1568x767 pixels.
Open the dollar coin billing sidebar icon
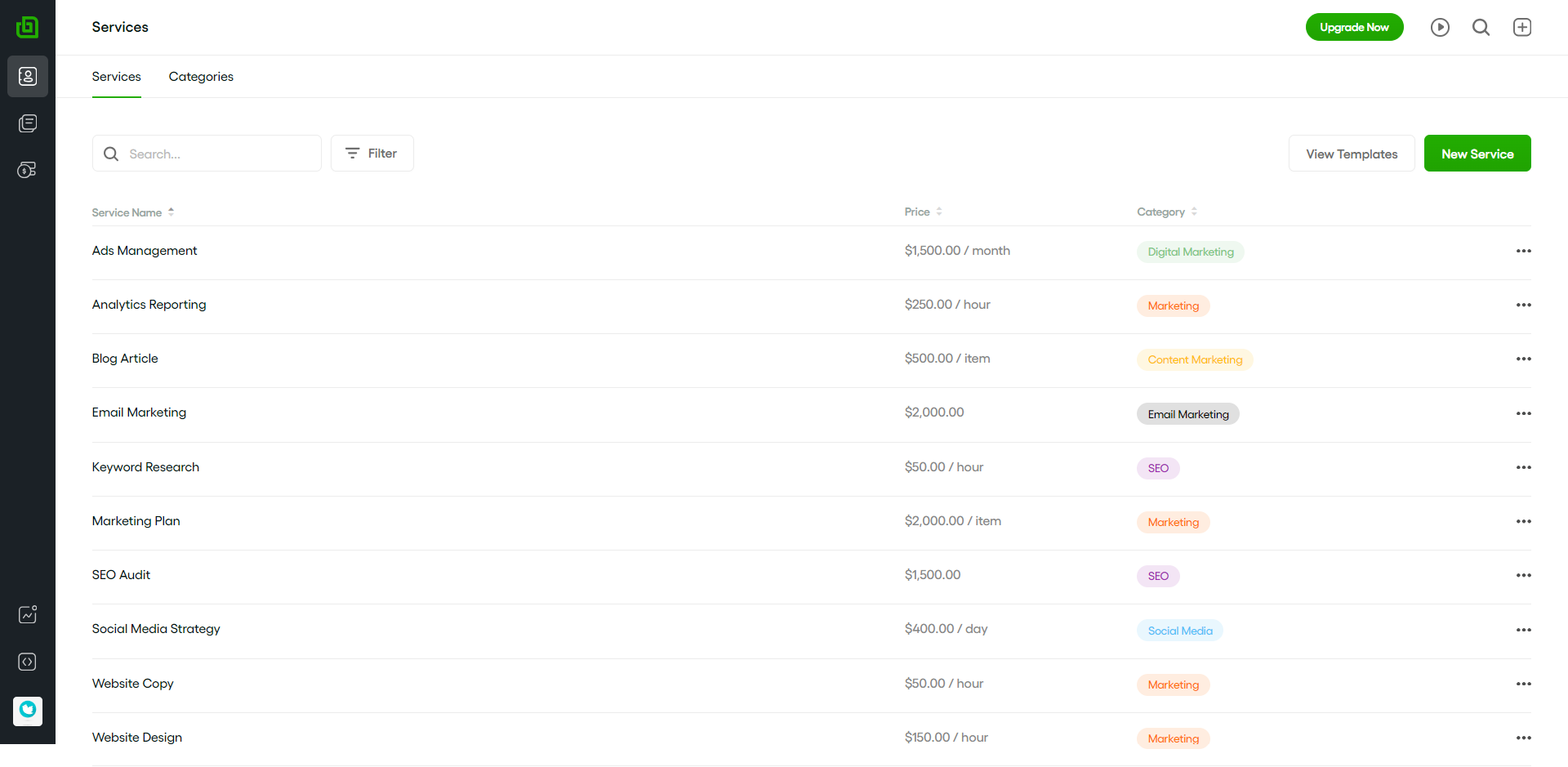28,170
